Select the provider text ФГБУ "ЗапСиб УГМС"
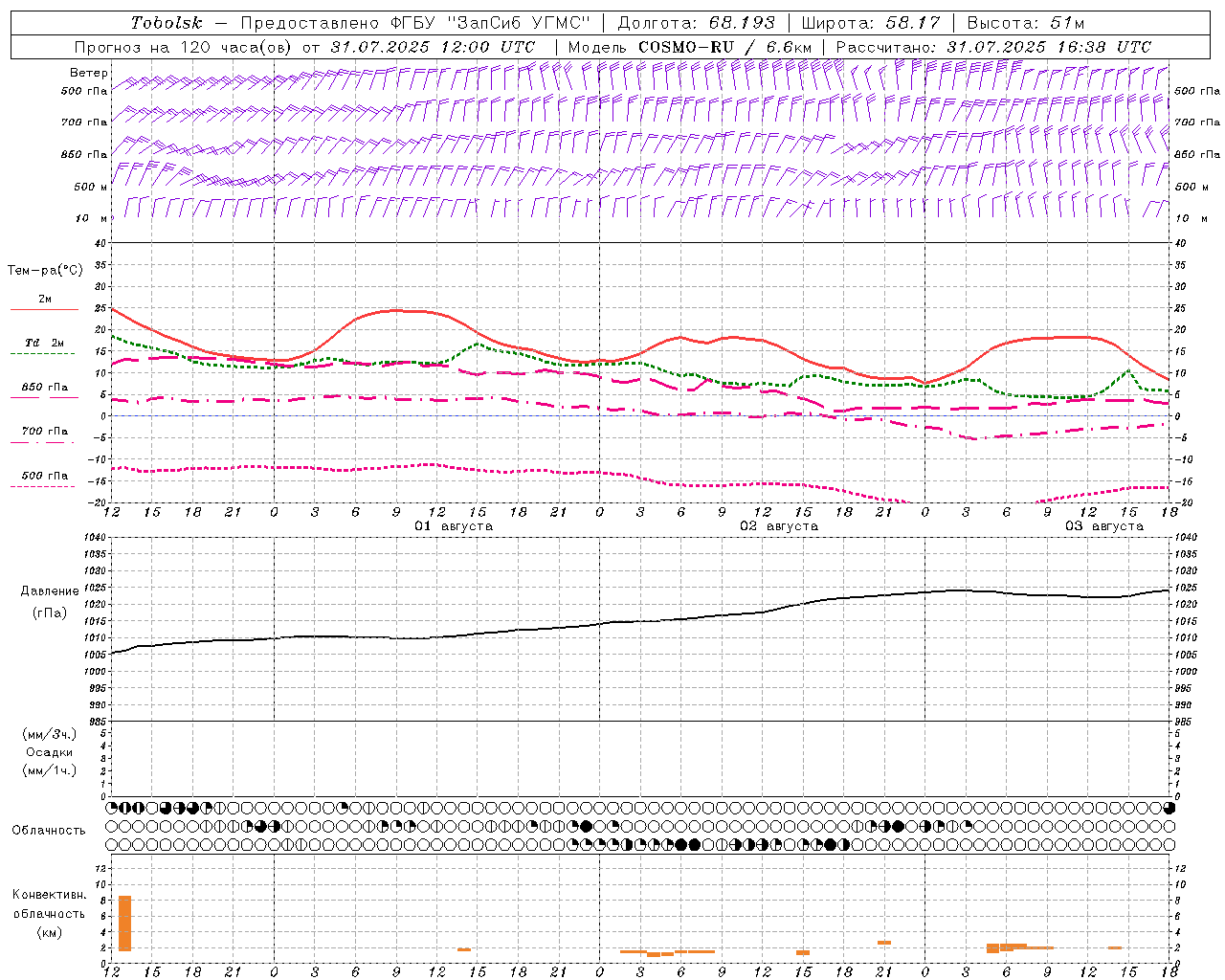 pos(491,23)
